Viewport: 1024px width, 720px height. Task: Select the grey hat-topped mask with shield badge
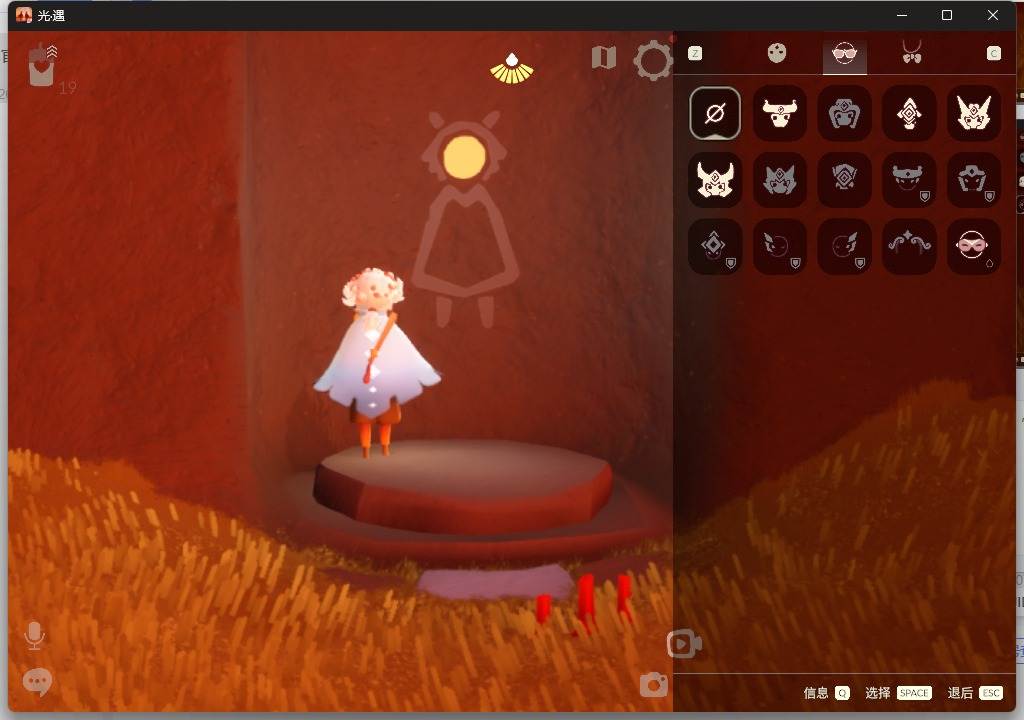[x=974, y=180]
